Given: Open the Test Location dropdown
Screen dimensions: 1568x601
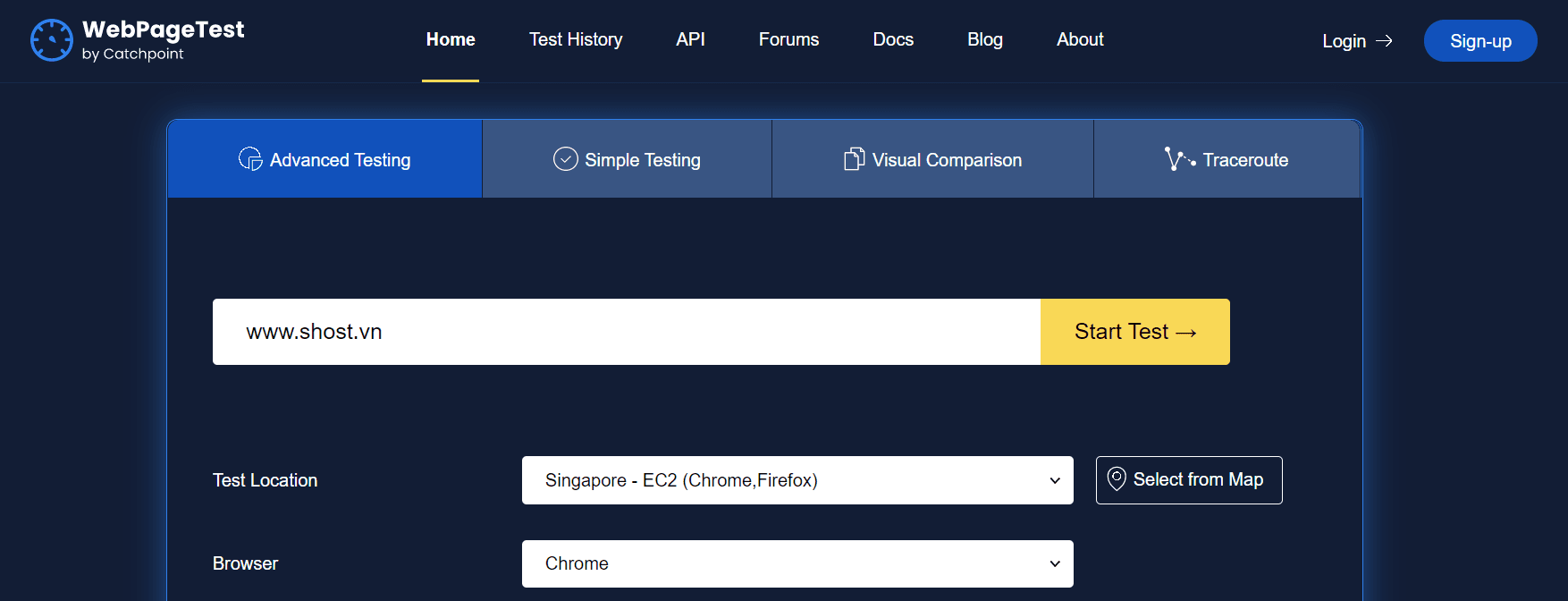Looking at the screenshot, I should coord(797,480).
